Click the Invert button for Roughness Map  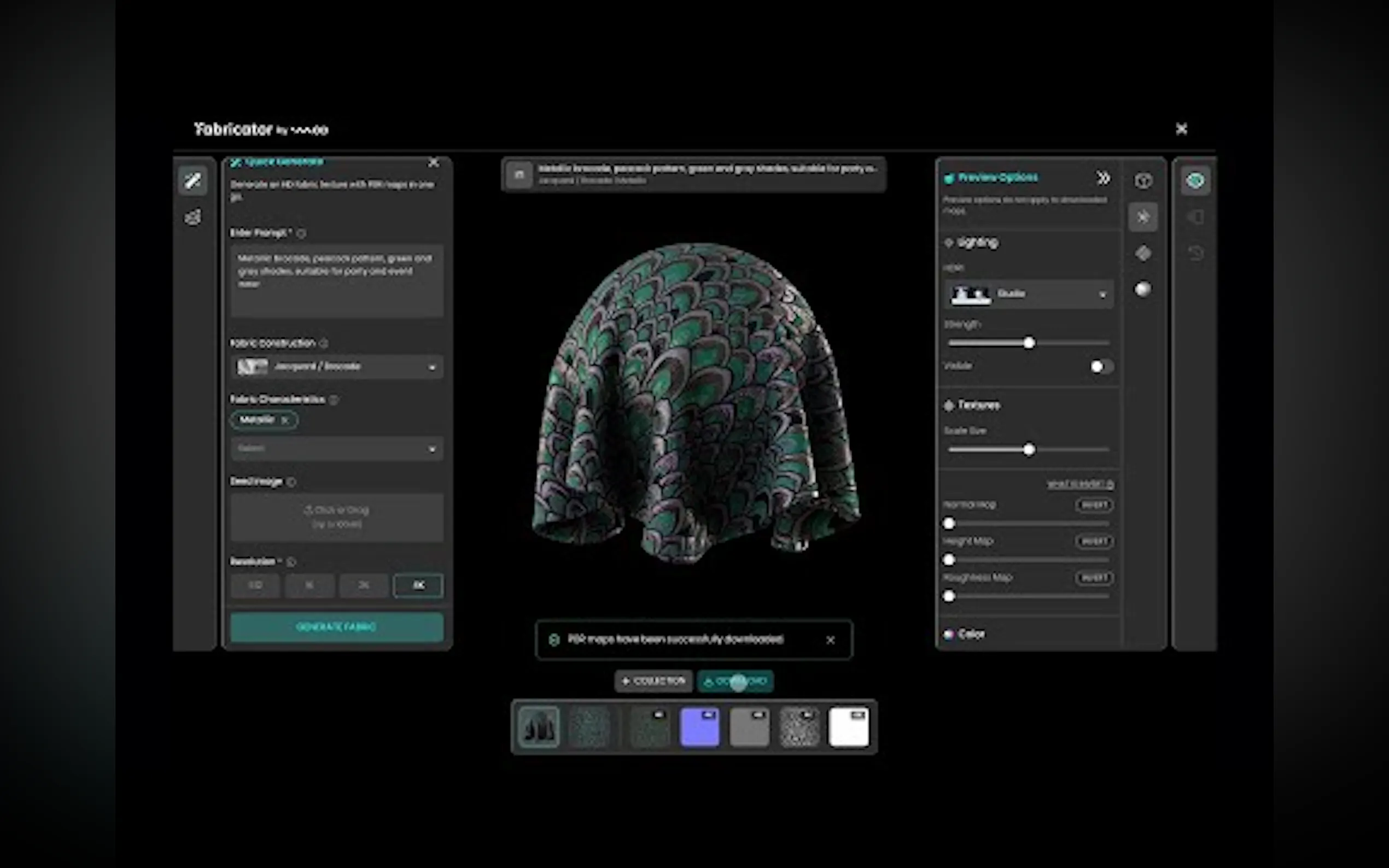[1094, 578]
